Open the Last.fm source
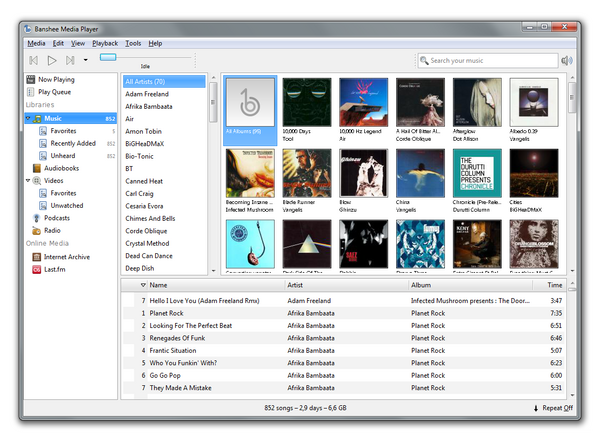Screen dimensions: 600x441 (x=71, y=270)
